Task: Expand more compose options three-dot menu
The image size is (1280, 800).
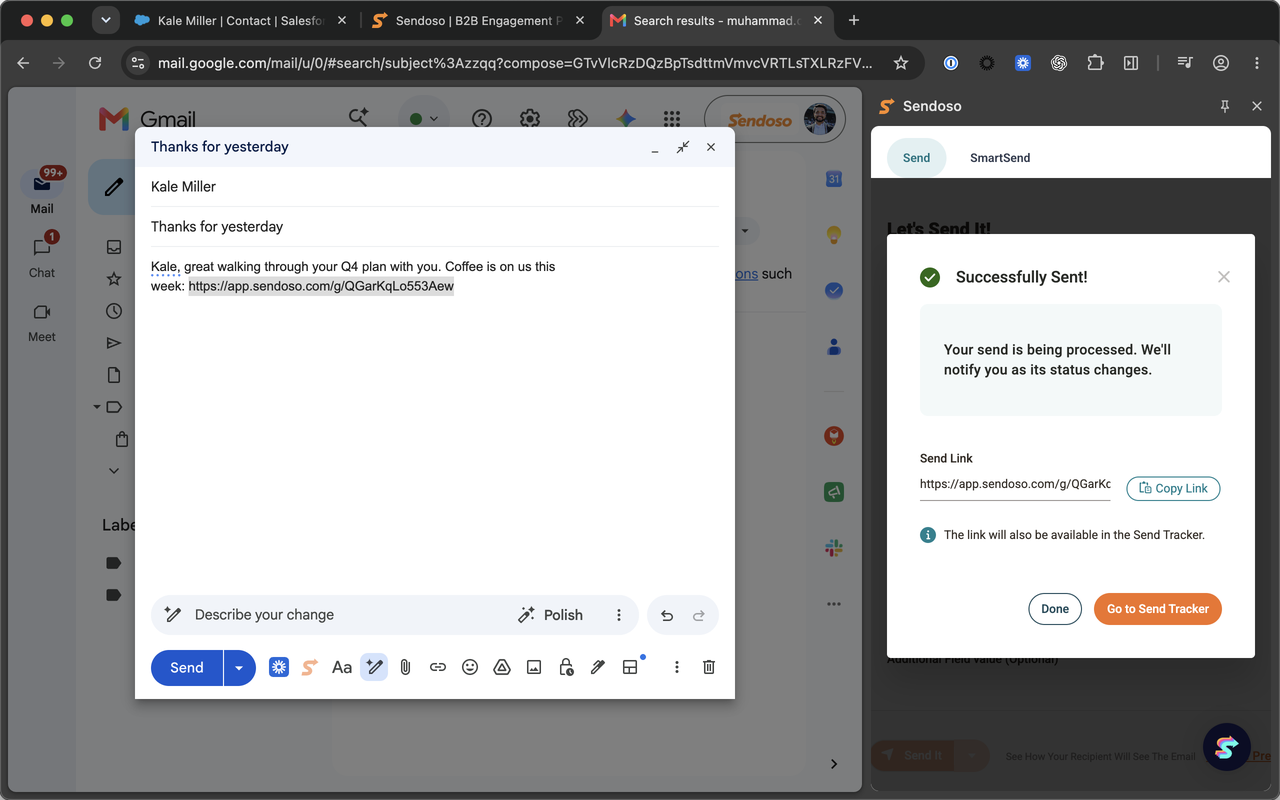Action: [677, 667]
